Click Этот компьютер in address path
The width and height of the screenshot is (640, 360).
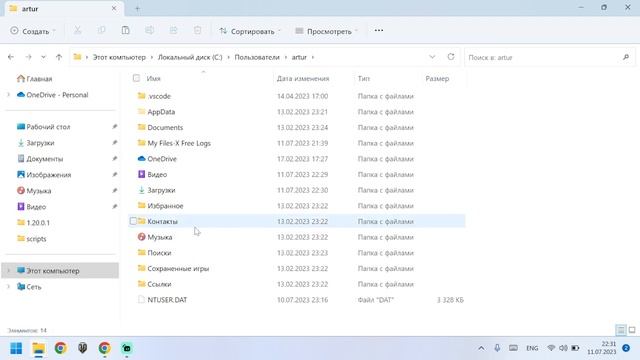pos(119,57)
